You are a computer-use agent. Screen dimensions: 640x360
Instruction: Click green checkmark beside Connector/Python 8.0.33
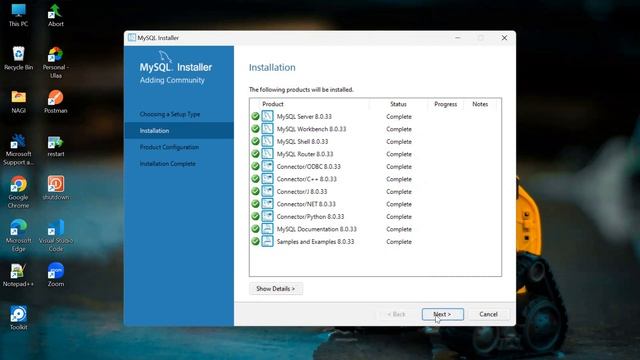pos(256,216)
